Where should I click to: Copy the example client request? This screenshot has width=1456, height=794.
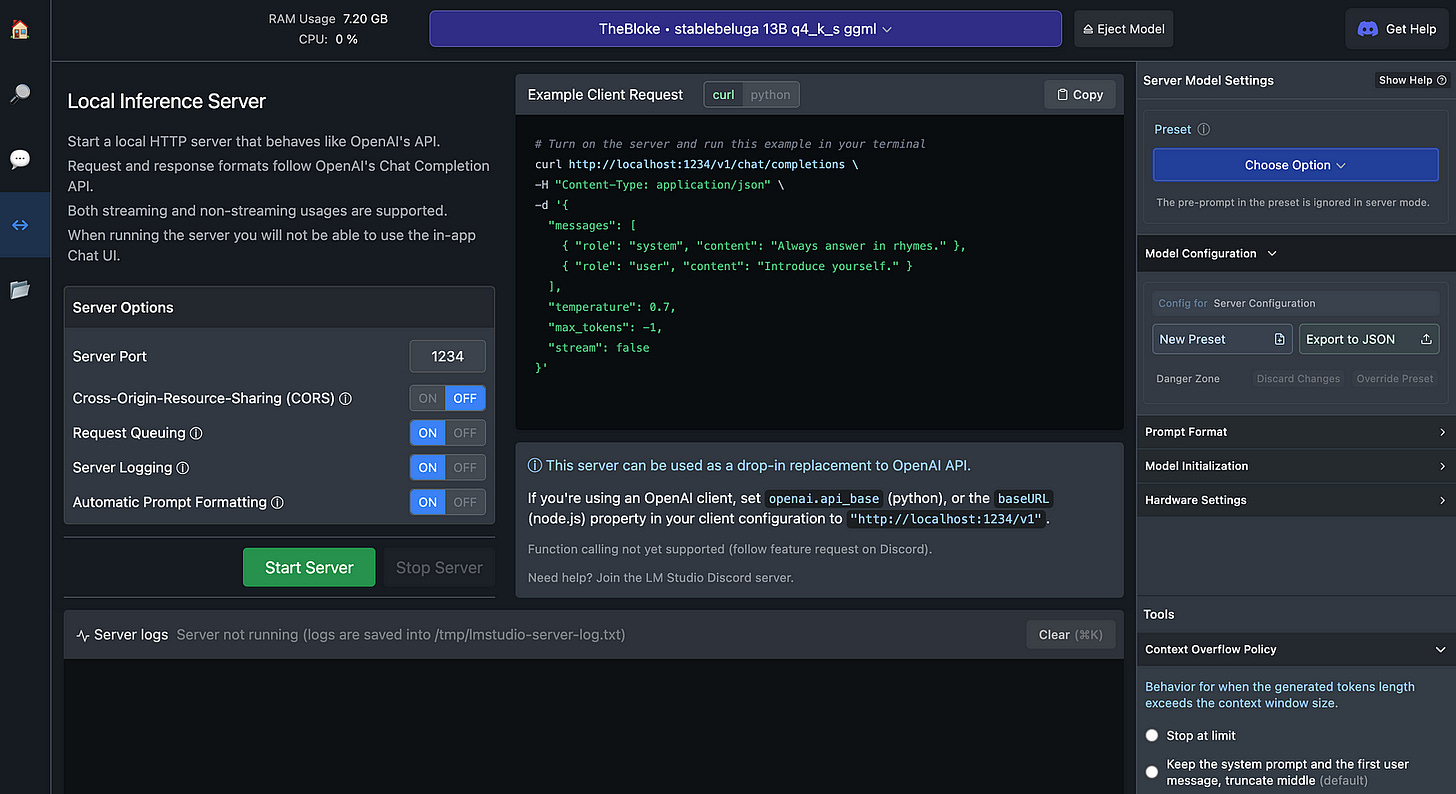(x=1079, y=93)
